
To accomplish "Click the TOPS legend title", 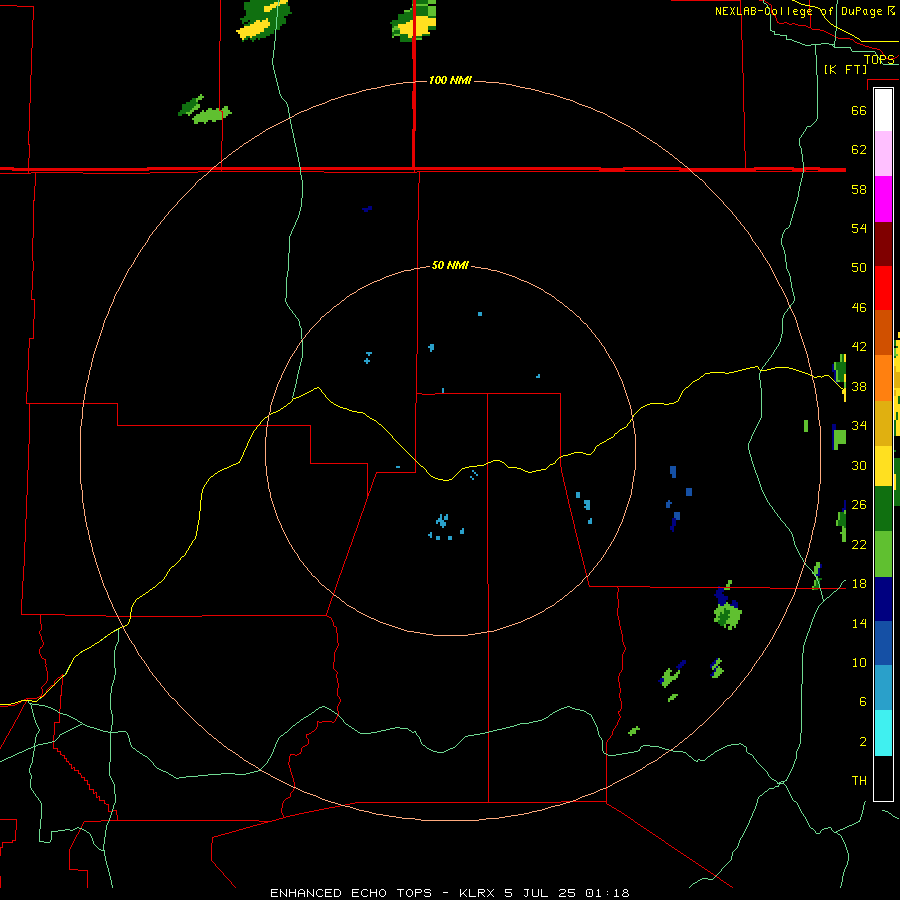I will 879,59.
